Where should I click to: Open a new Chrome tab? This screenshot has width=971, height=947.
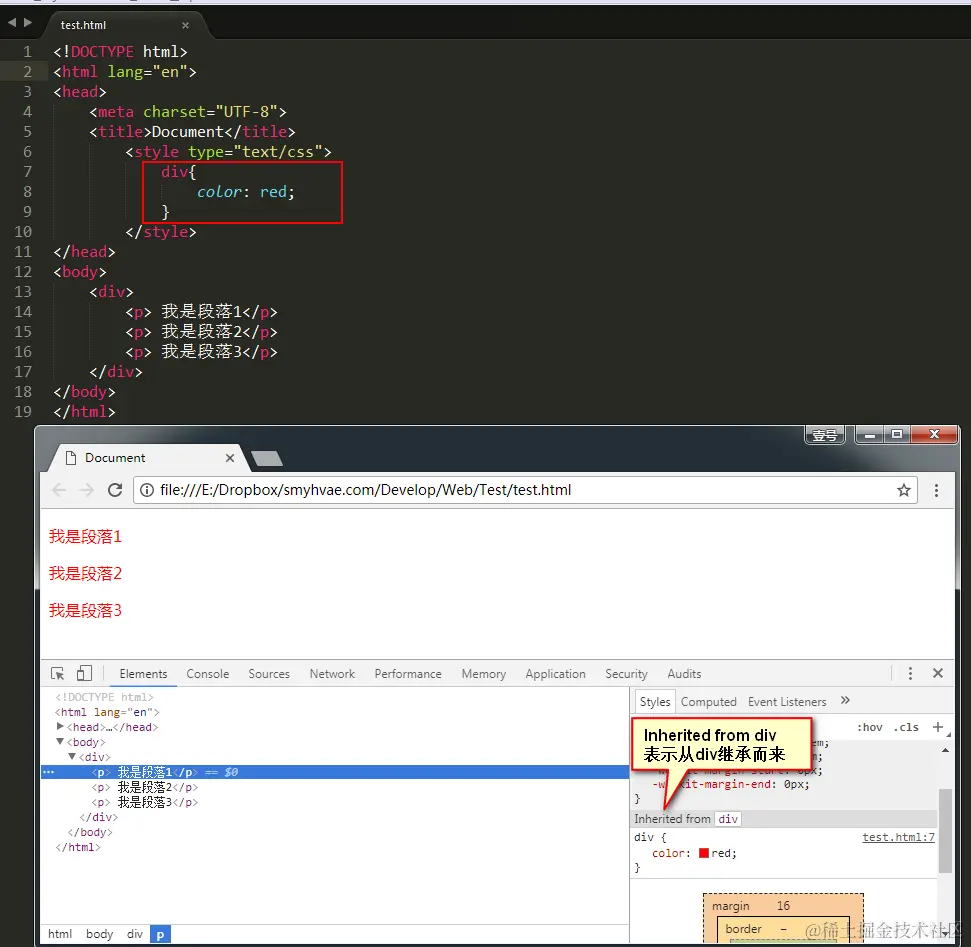click(267, 459)
